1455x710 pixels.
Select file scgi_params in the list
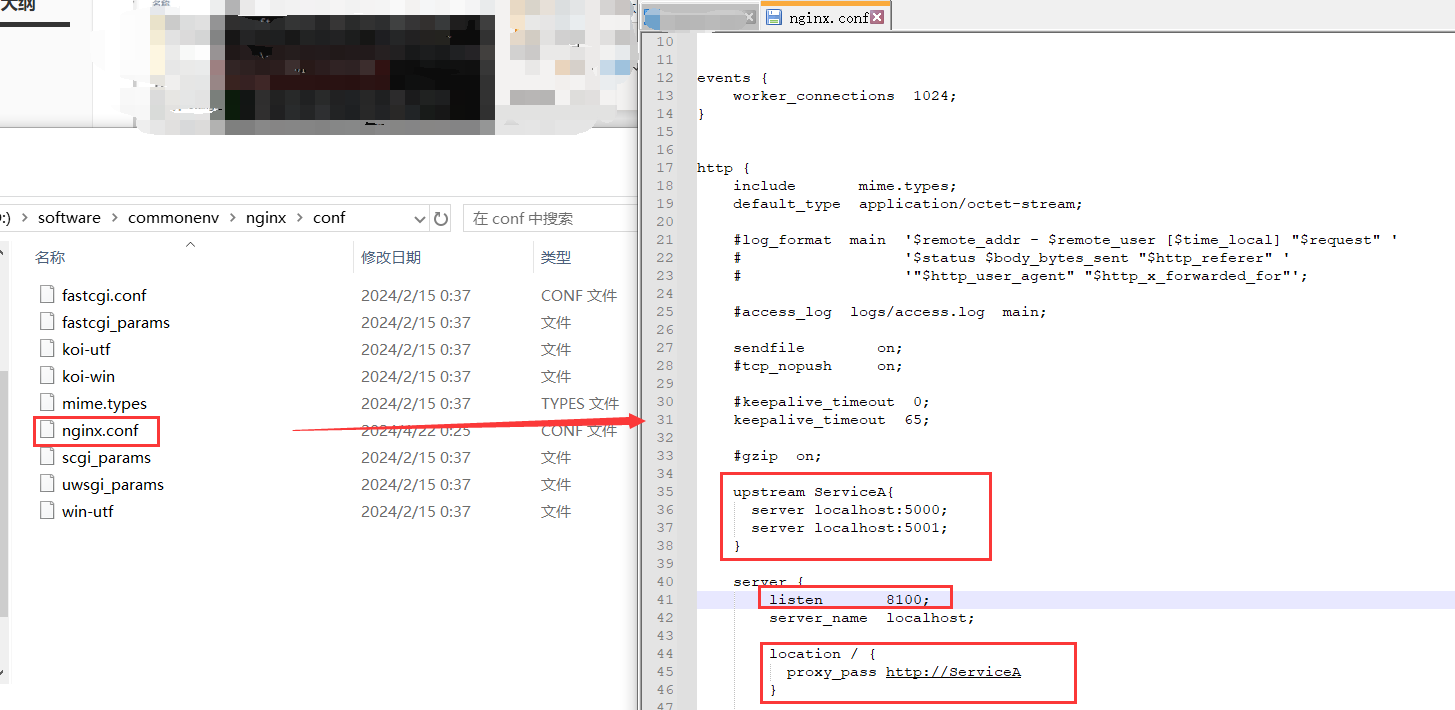(x=106, y=457)
